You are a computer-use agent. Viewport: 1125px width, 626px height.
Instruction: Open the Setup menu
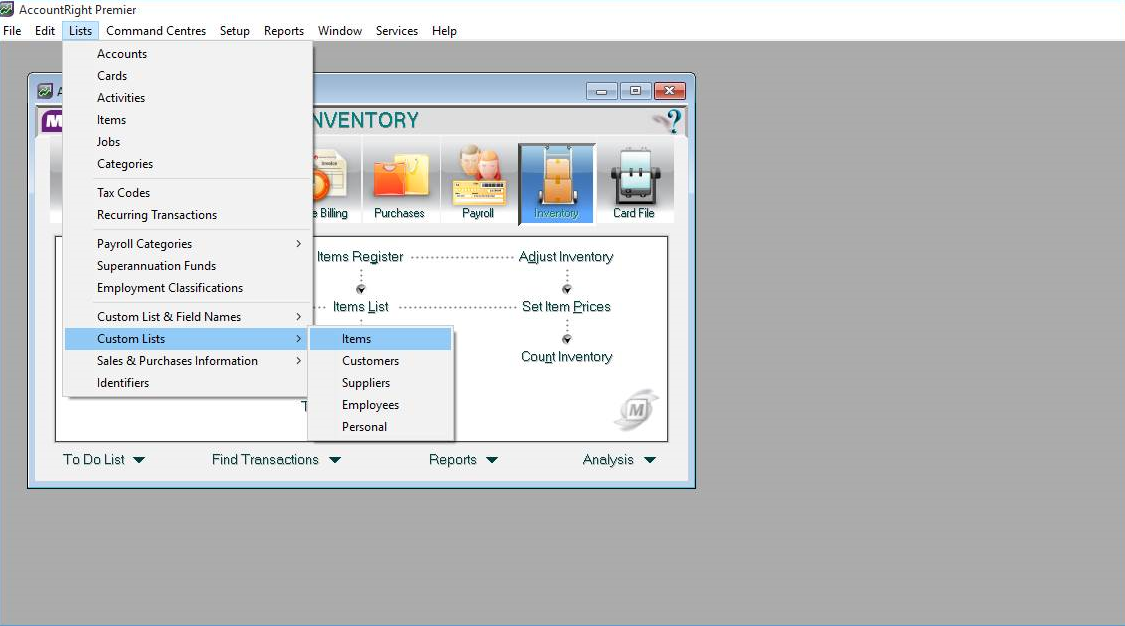point(235,31)
